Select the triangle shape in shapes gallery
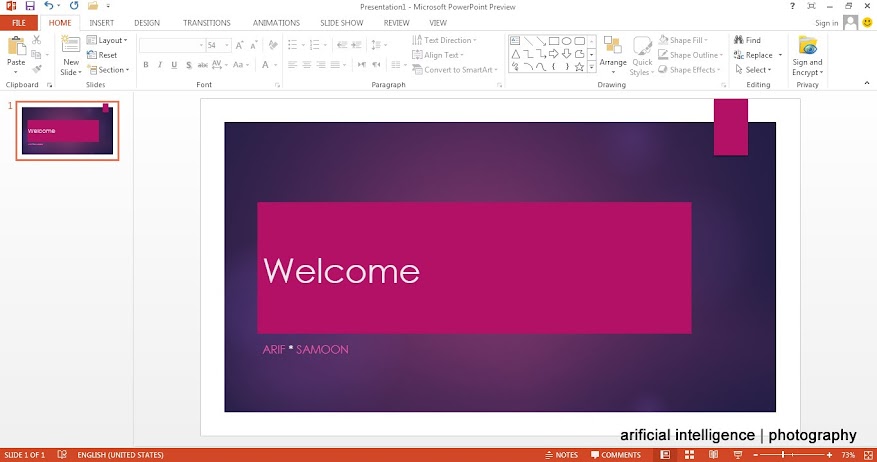This screenshot has height=462, width=877. [x=515, y=54]
